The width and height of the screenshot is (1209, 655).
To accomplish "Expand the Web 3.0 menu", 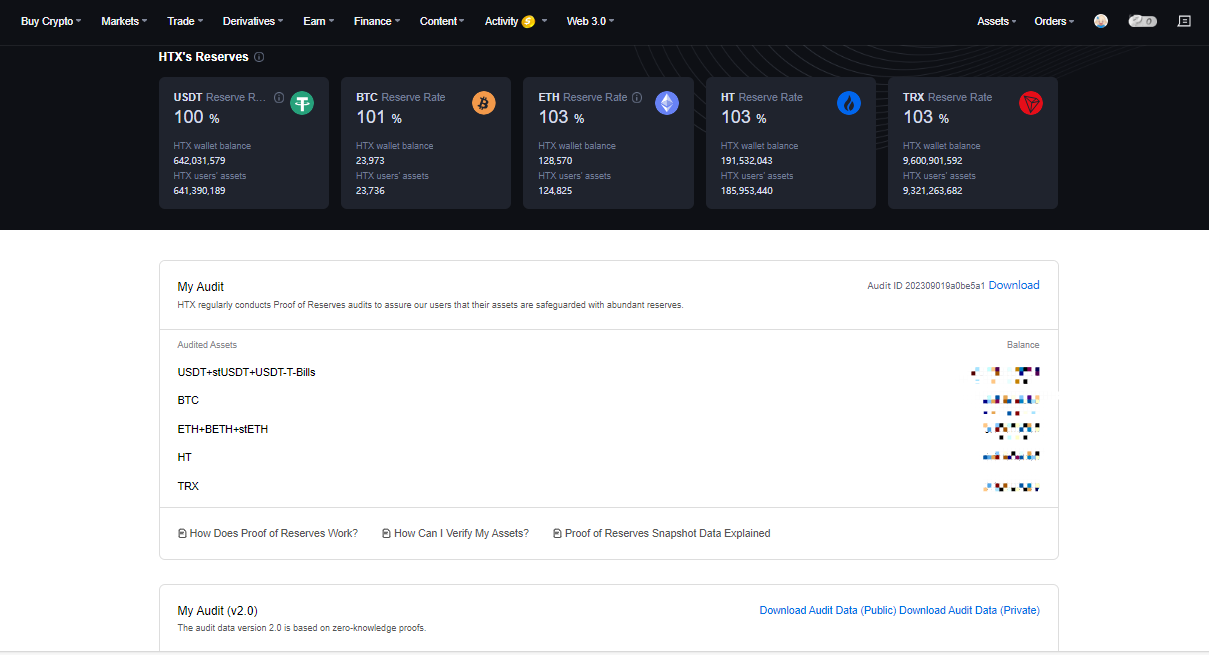I will click(x=590, y=21).
